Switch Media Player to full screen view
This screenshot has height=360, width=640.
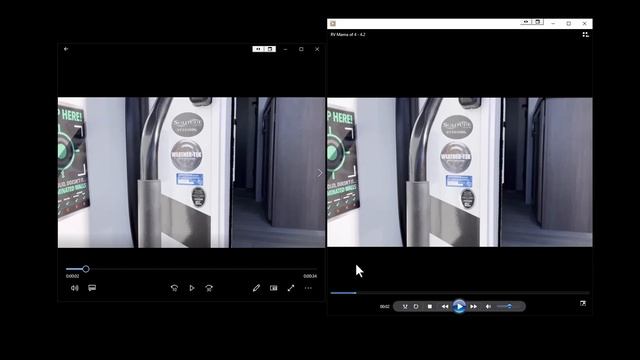(x=583, y=304)
